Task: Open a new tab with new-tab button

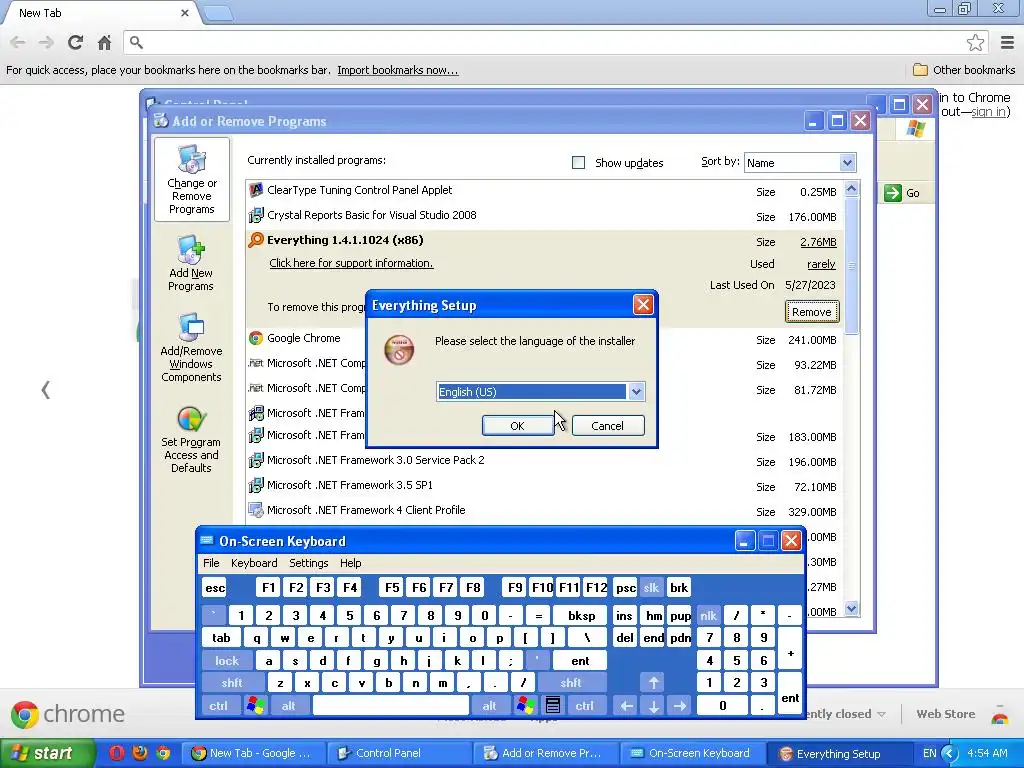Action: coord(217,13)
